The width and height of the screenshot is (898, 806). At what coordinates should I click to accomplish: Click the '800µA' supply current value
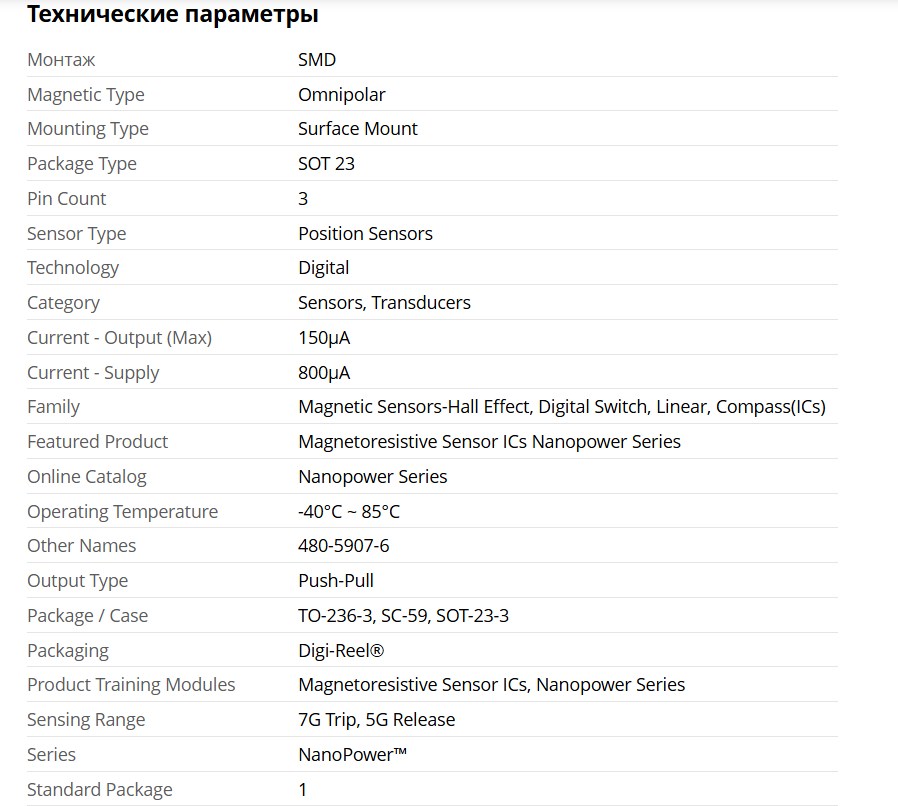[324, 373]
